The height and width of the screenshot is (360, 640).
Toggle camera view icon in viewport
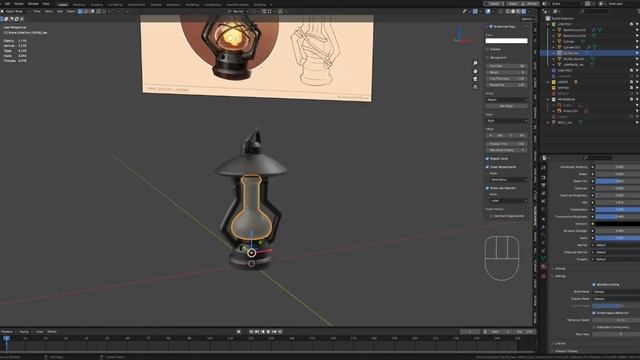tap(475, 79)
